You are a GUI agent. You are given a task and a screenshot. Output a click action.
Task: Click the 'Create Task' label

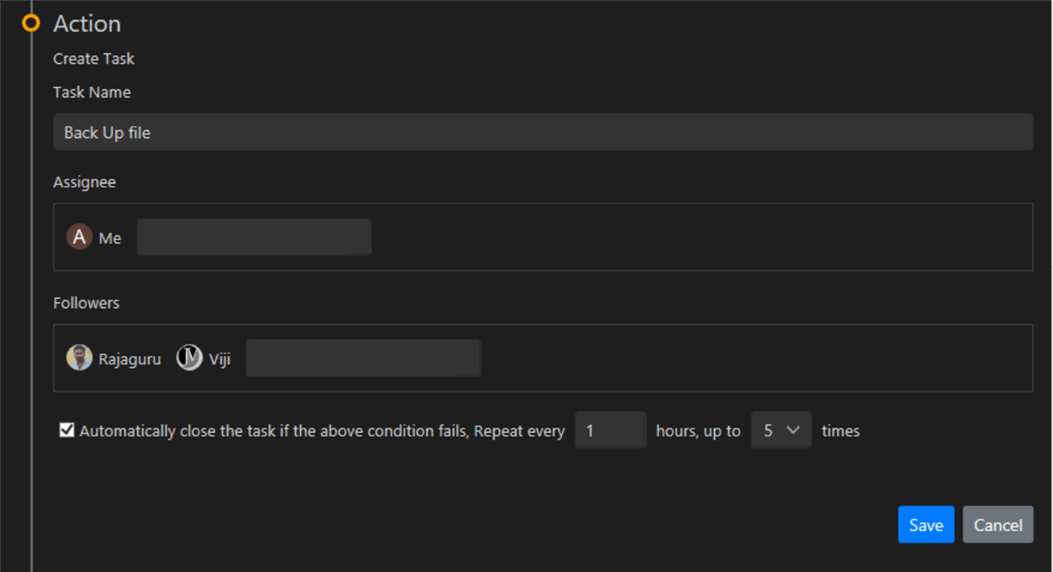94,59
